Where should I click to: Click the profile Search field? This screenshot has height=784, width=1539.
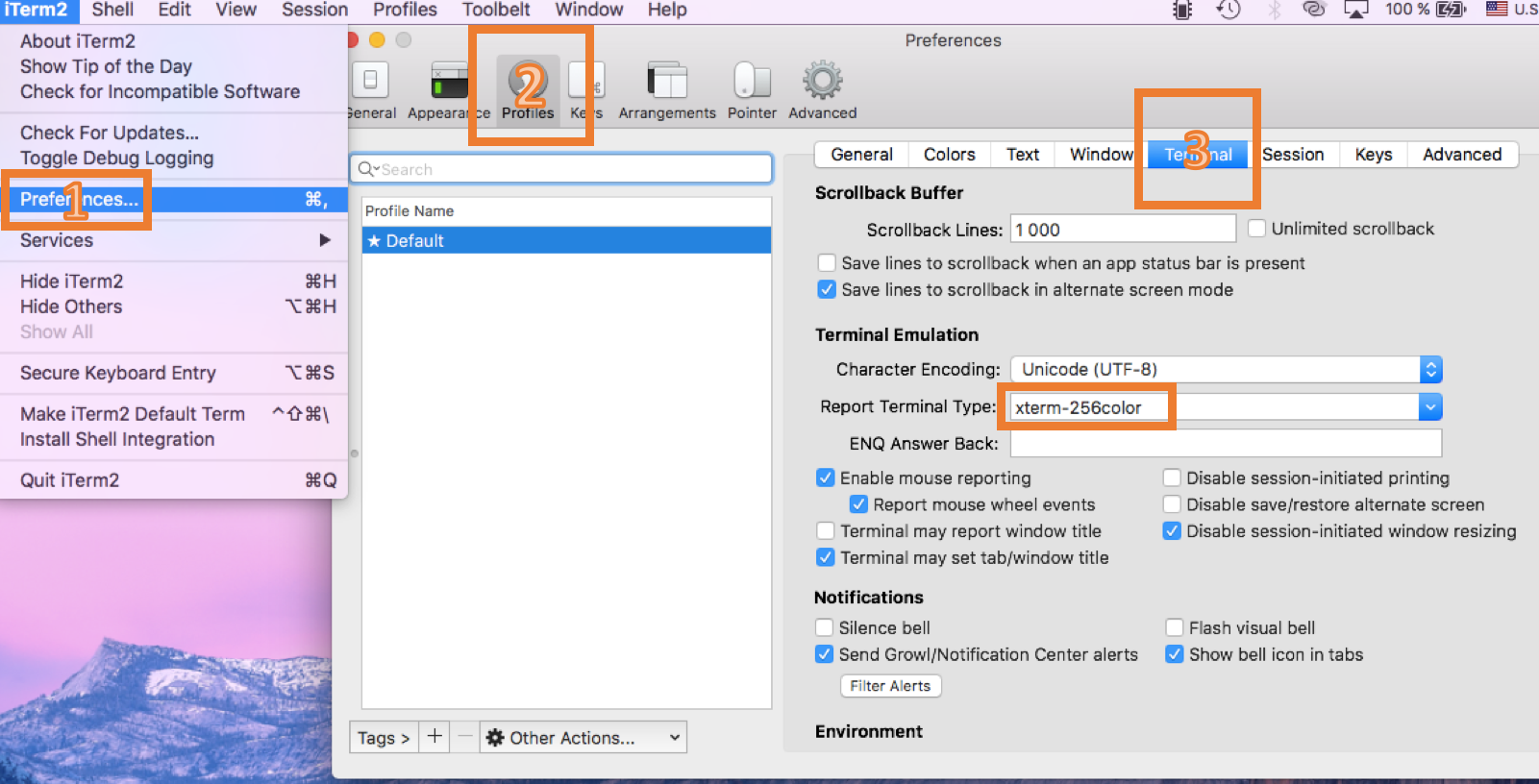click(561, 169)
